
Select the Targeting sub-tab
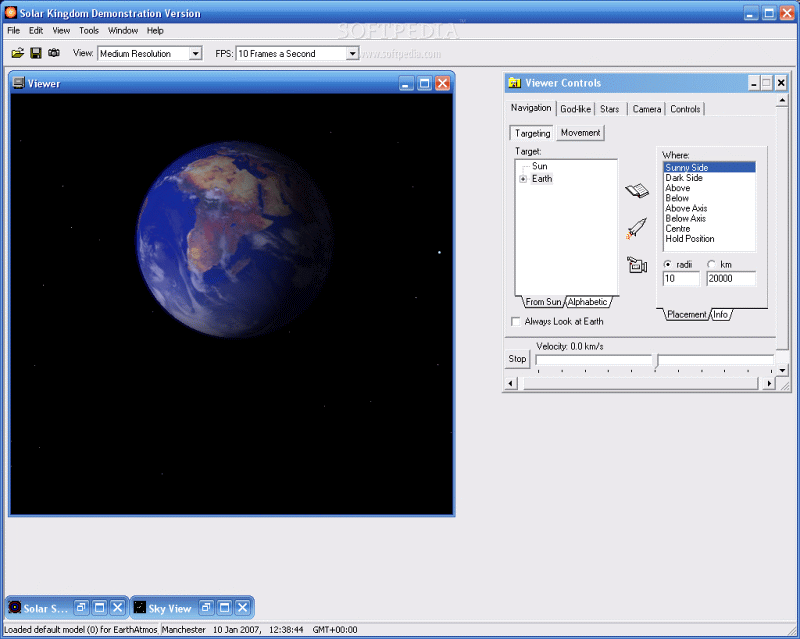point(532,133)
